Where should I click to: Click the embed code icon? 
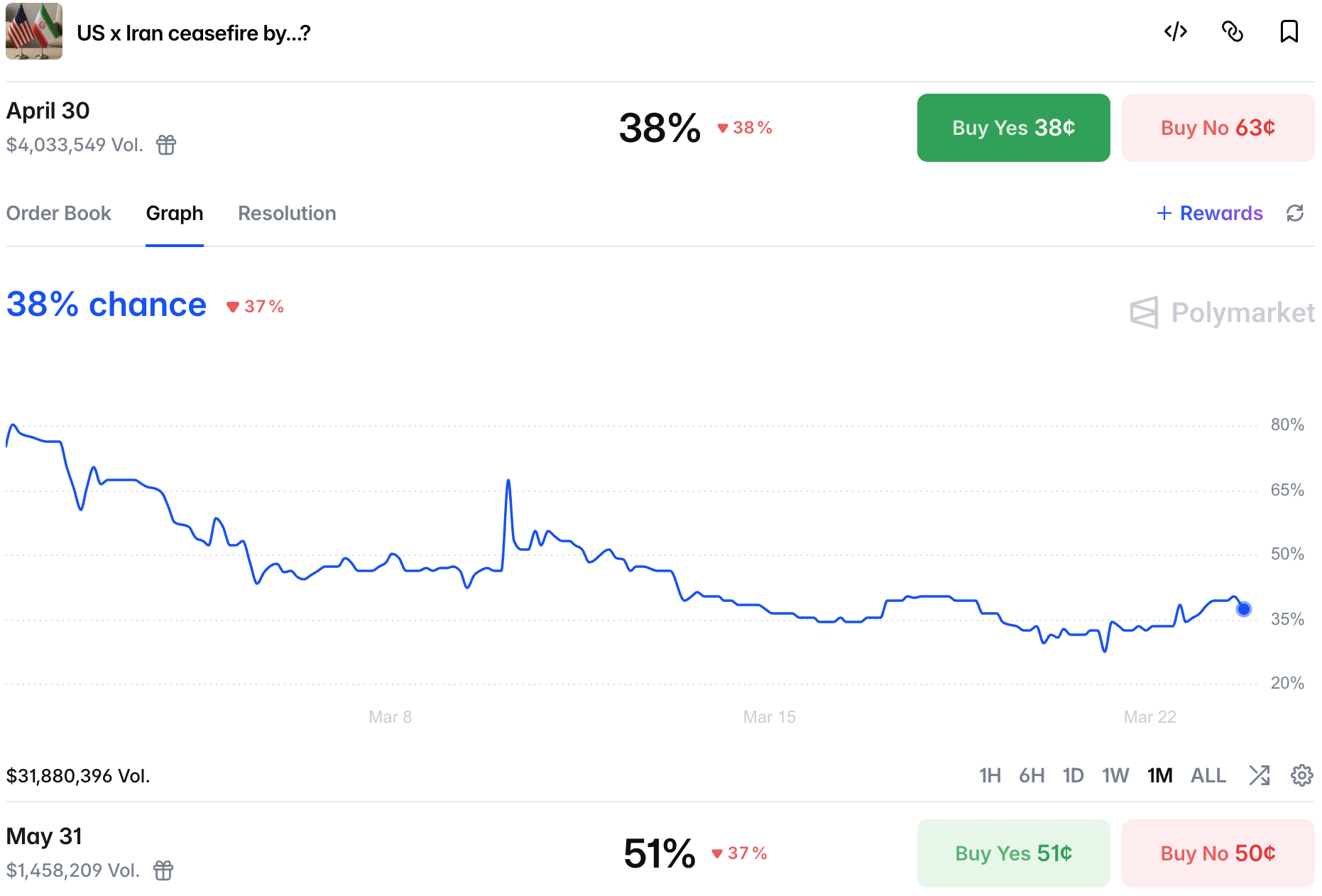point(1176,32)
